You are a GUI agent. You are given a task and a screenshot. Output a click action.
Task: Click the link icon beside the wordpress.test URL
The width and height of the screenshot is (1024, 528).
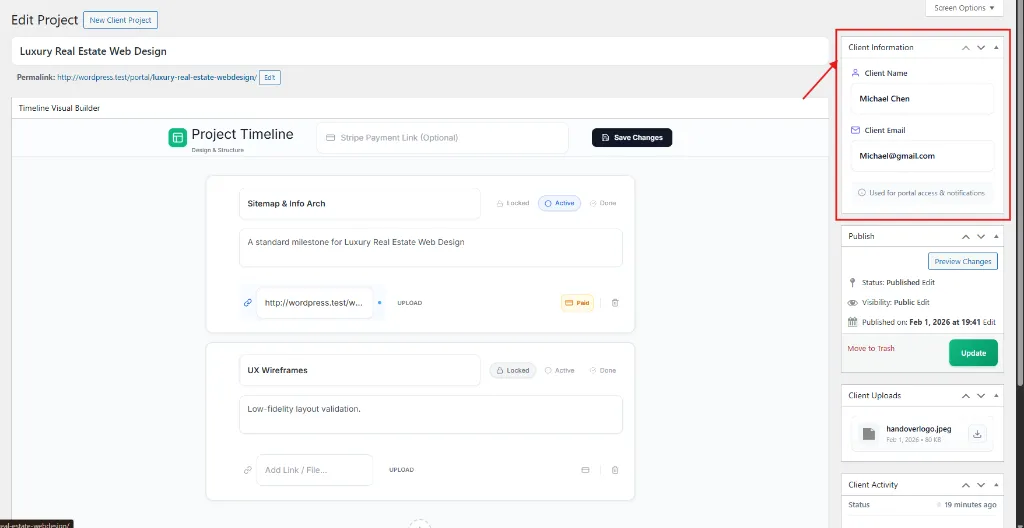248,302
